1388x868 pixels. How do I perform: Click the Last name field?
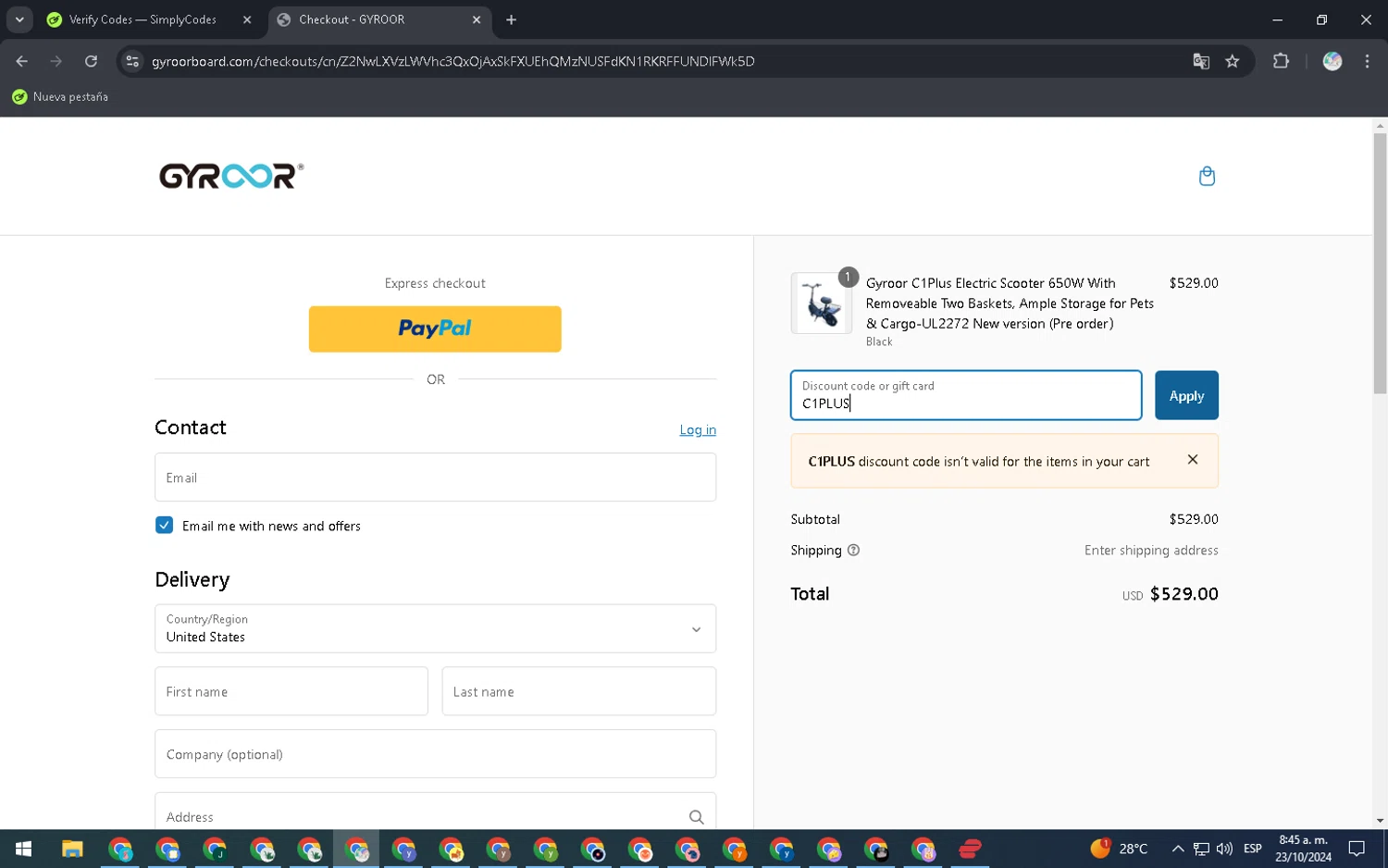tap(579, 691)
